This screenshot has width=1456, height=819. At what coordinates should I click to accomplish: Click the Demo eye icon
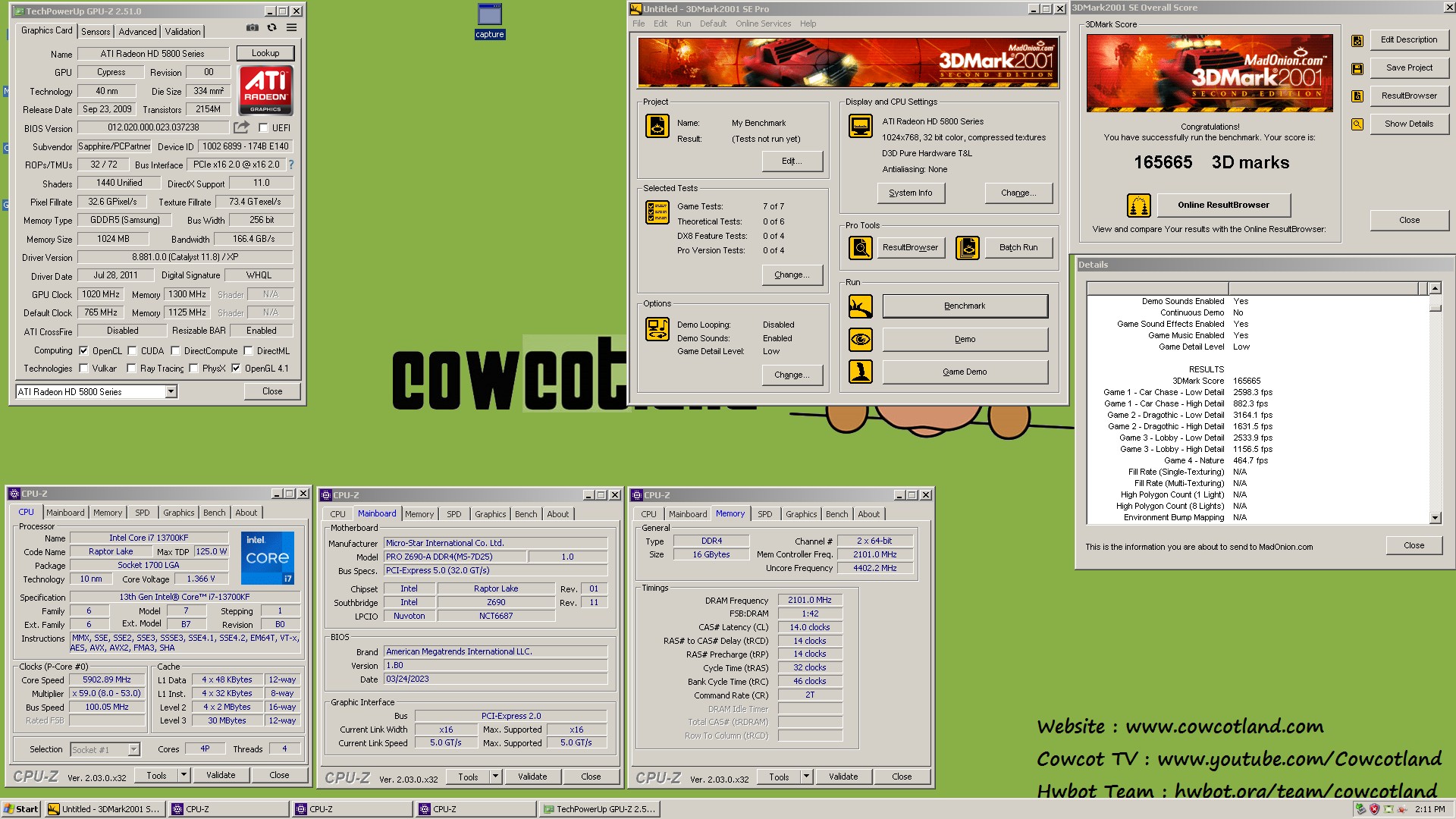pyautogui.click(x=861, y=340)
